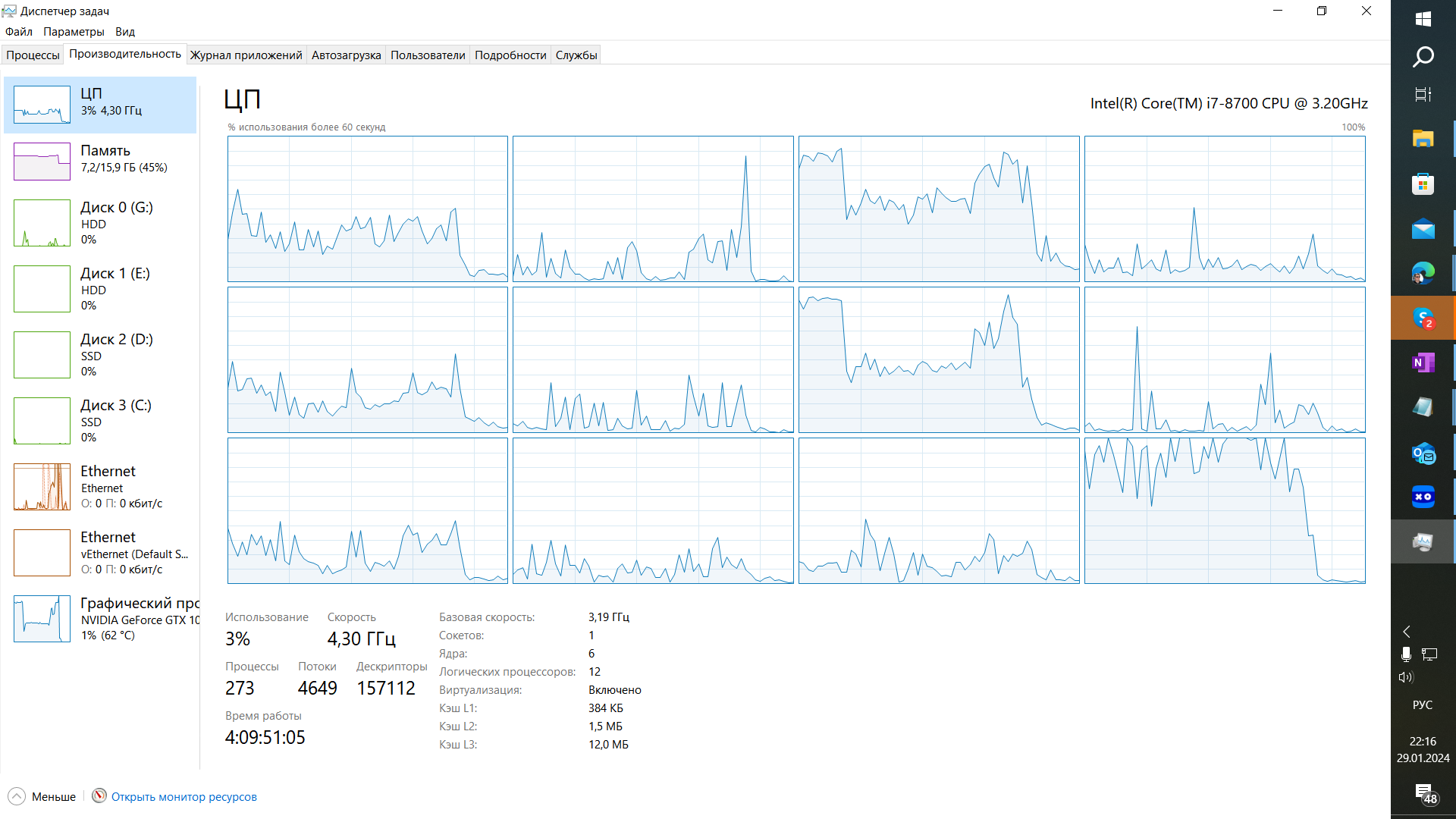Click the top-left logical processor graph
Viewport: 1456px width, 819px height.
point(368,209)
